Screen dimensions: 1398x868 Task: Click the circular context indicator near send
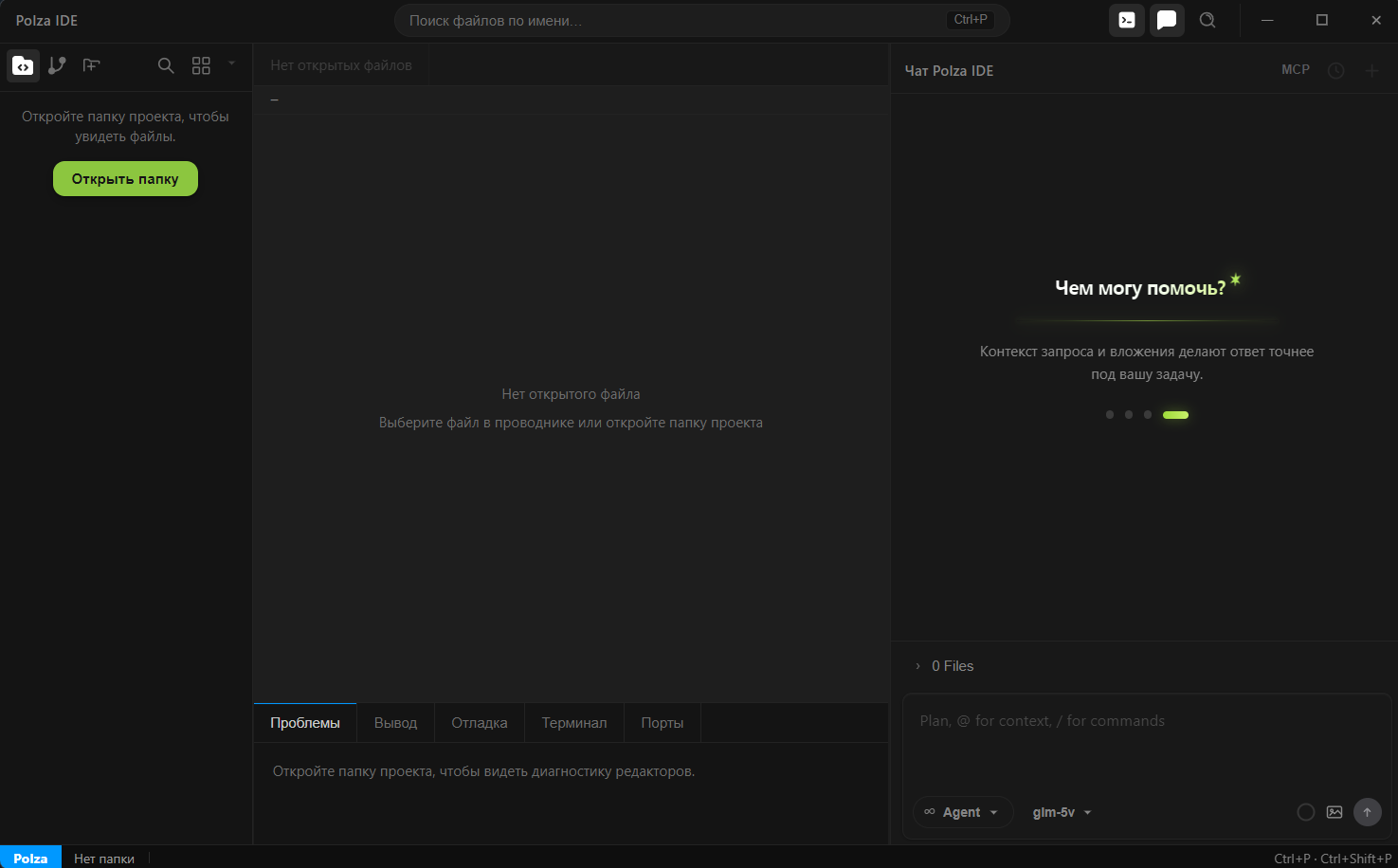click(1305, 812)
